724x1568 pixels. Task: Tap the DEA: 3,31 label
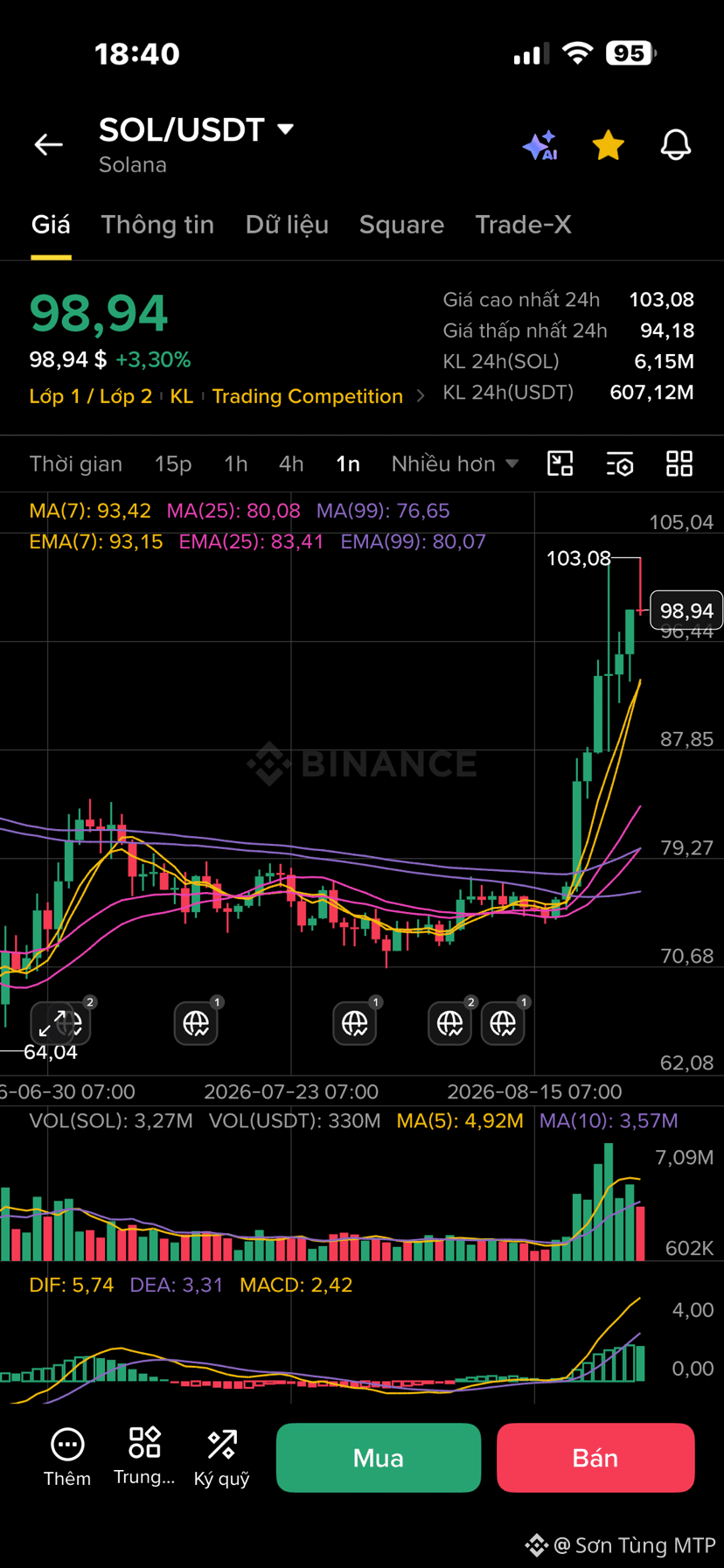click(177, 1285)
